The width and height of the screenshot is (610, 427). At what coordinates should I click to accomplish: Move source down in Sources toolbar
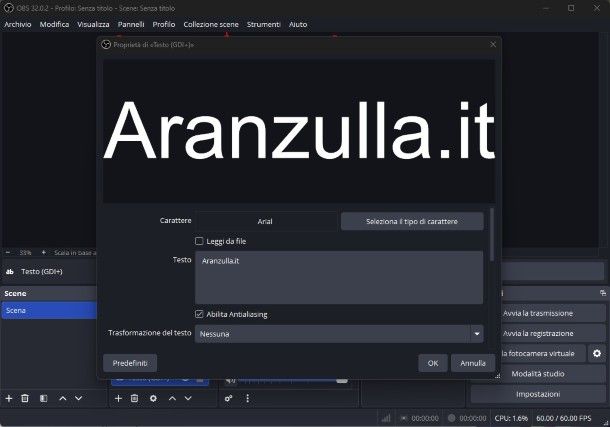(188, 398)
